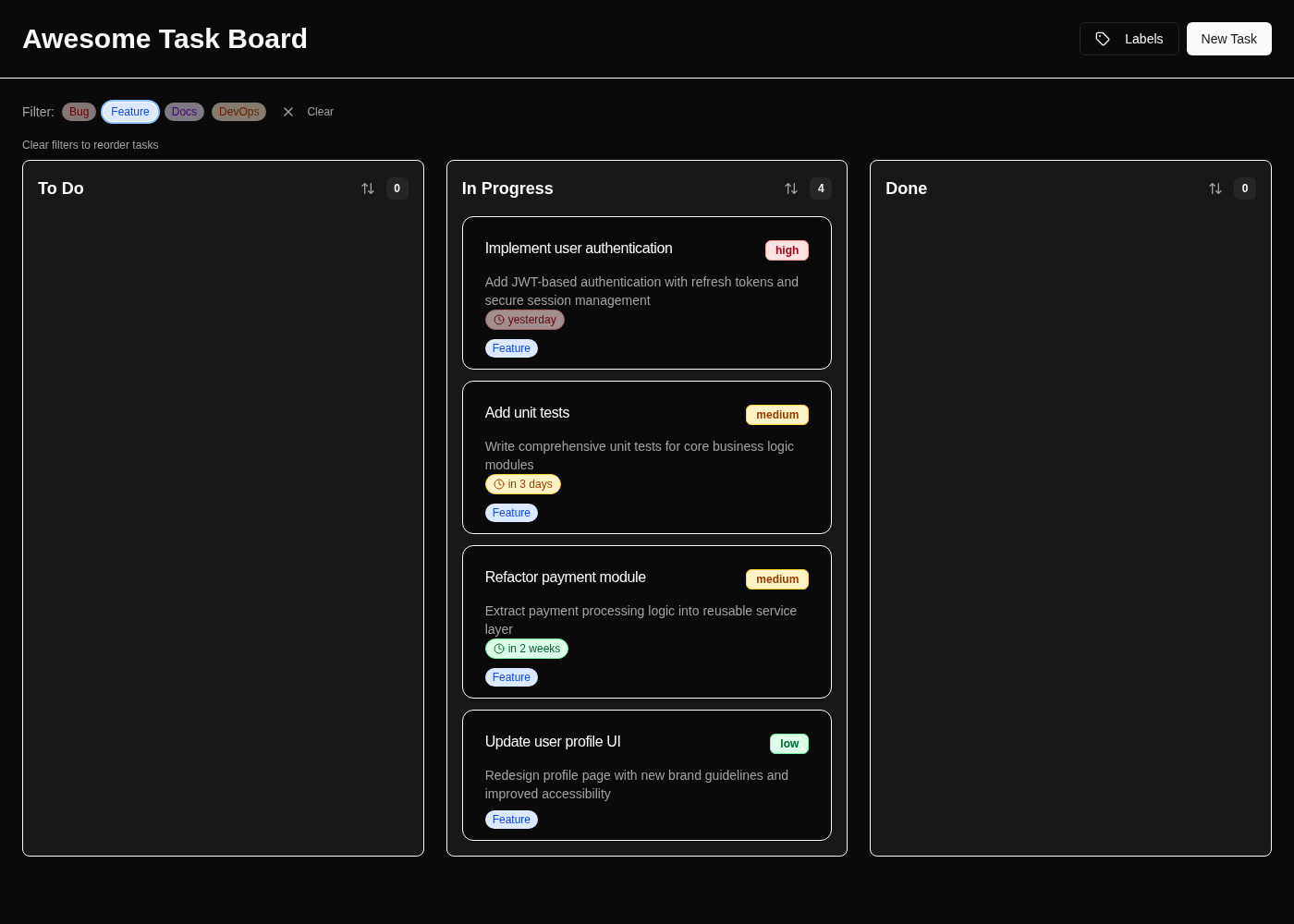Click the Done column task count 0
The image size is (1294, 924).
(1245, 188)
